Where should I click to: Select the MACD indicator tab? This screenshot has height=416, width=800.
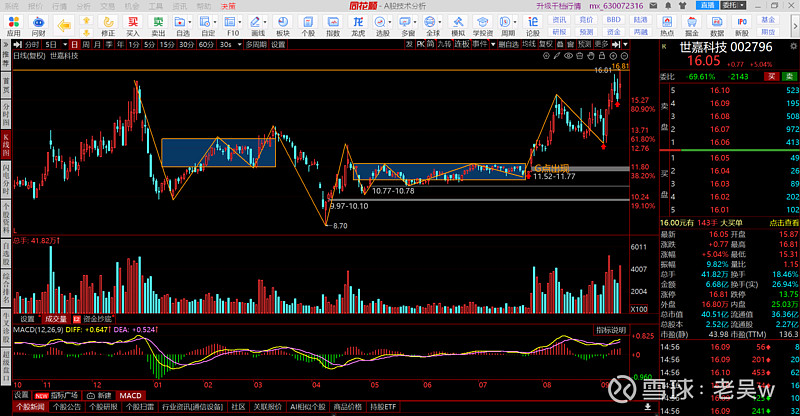point(130,396)
